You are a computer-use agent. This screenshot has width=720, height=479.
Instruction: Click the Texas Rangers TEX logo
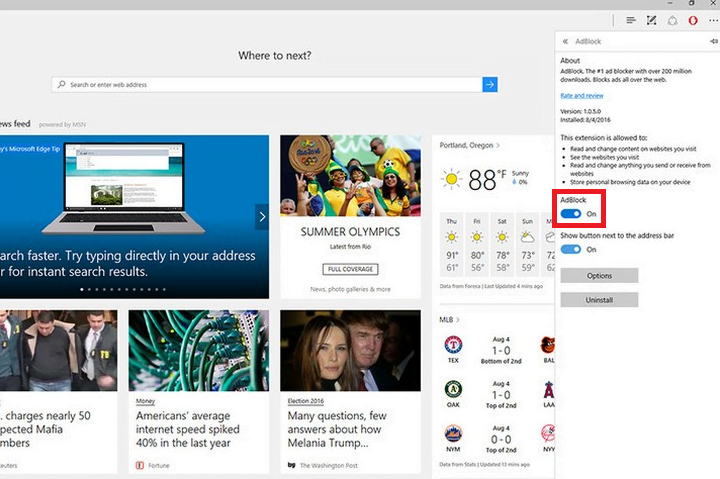(x=453, y=345)
